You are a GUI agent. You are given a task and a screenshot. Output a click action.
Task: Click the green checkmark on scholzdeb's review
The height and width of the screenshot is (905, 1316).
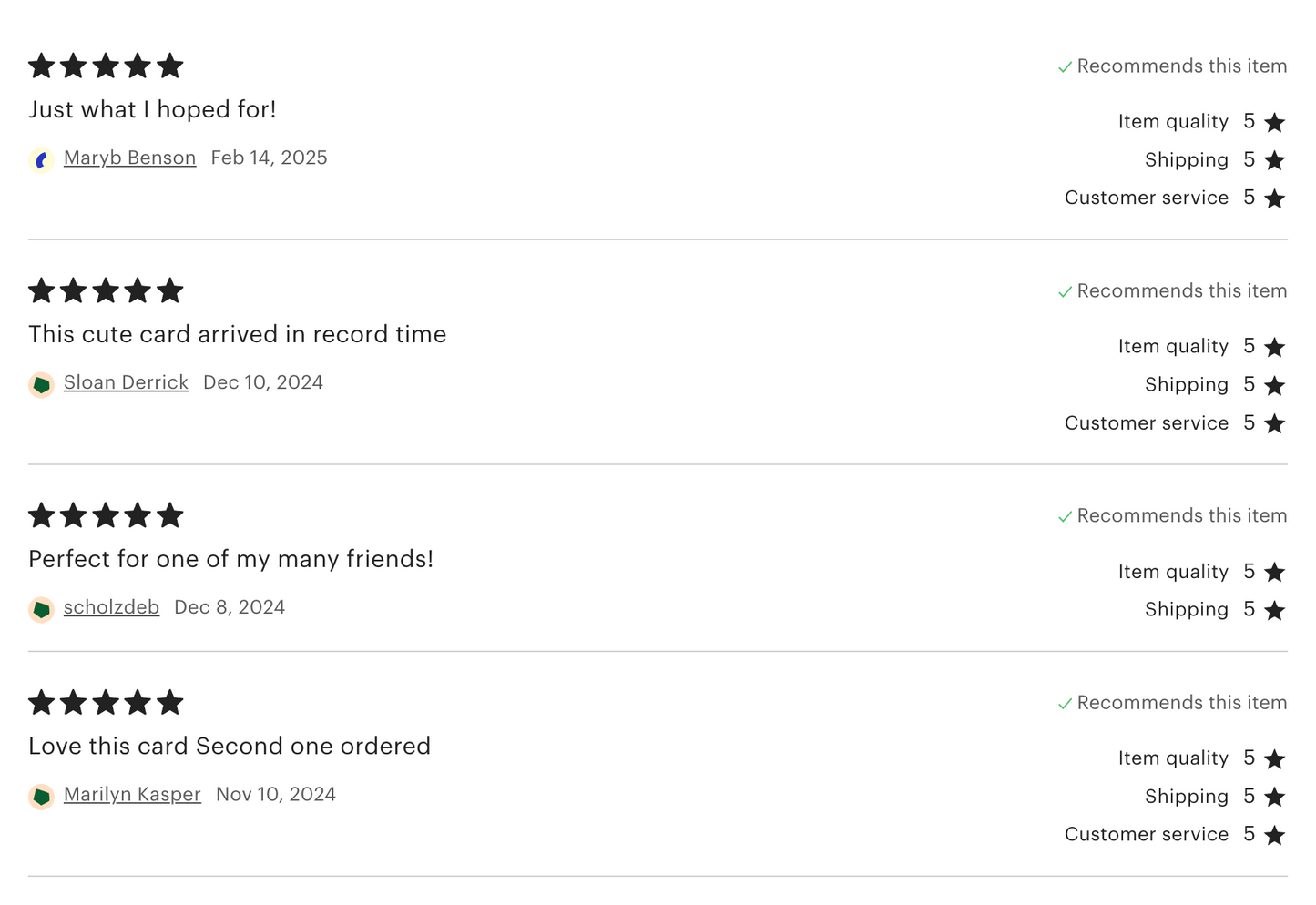pyautogui.click(x=1065, y=517)
